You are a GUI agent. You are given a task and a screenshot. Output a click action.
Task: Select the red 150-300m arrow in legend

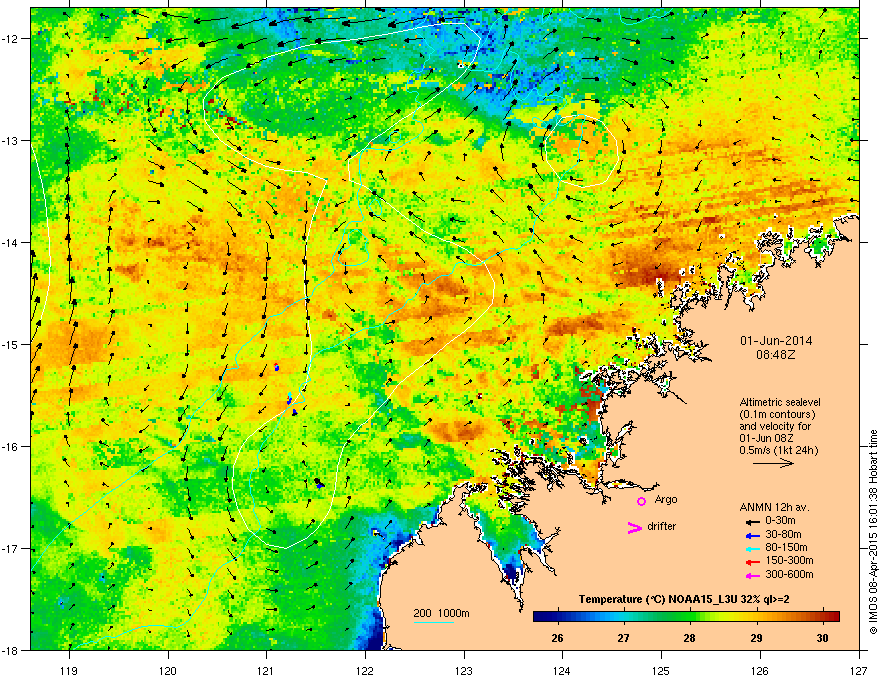click(753, 562)
